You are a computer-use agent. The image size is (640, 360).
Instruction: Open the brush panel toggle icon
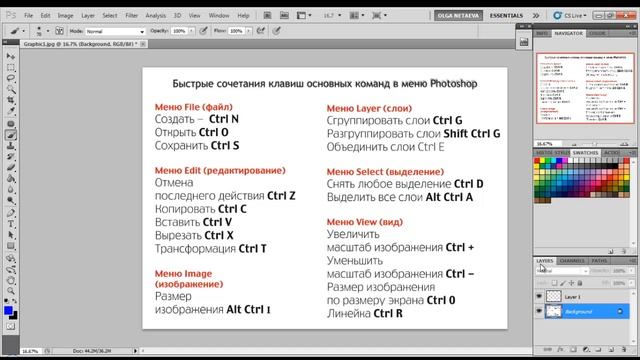point(59,31)
